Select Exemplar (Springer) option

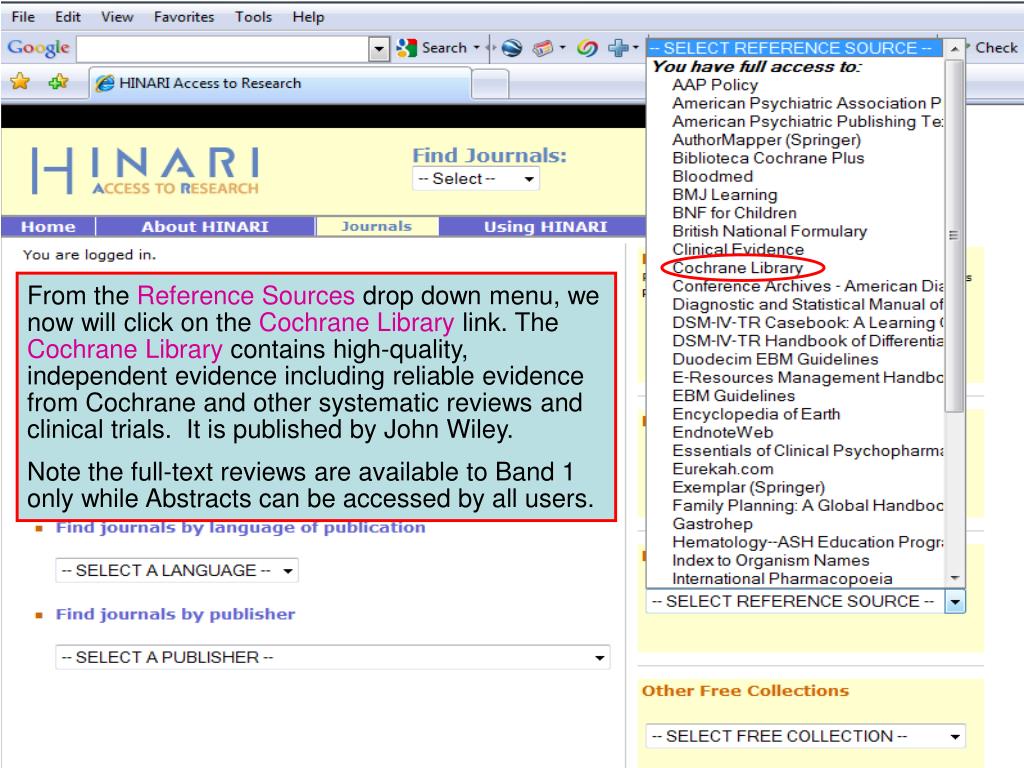748,487
